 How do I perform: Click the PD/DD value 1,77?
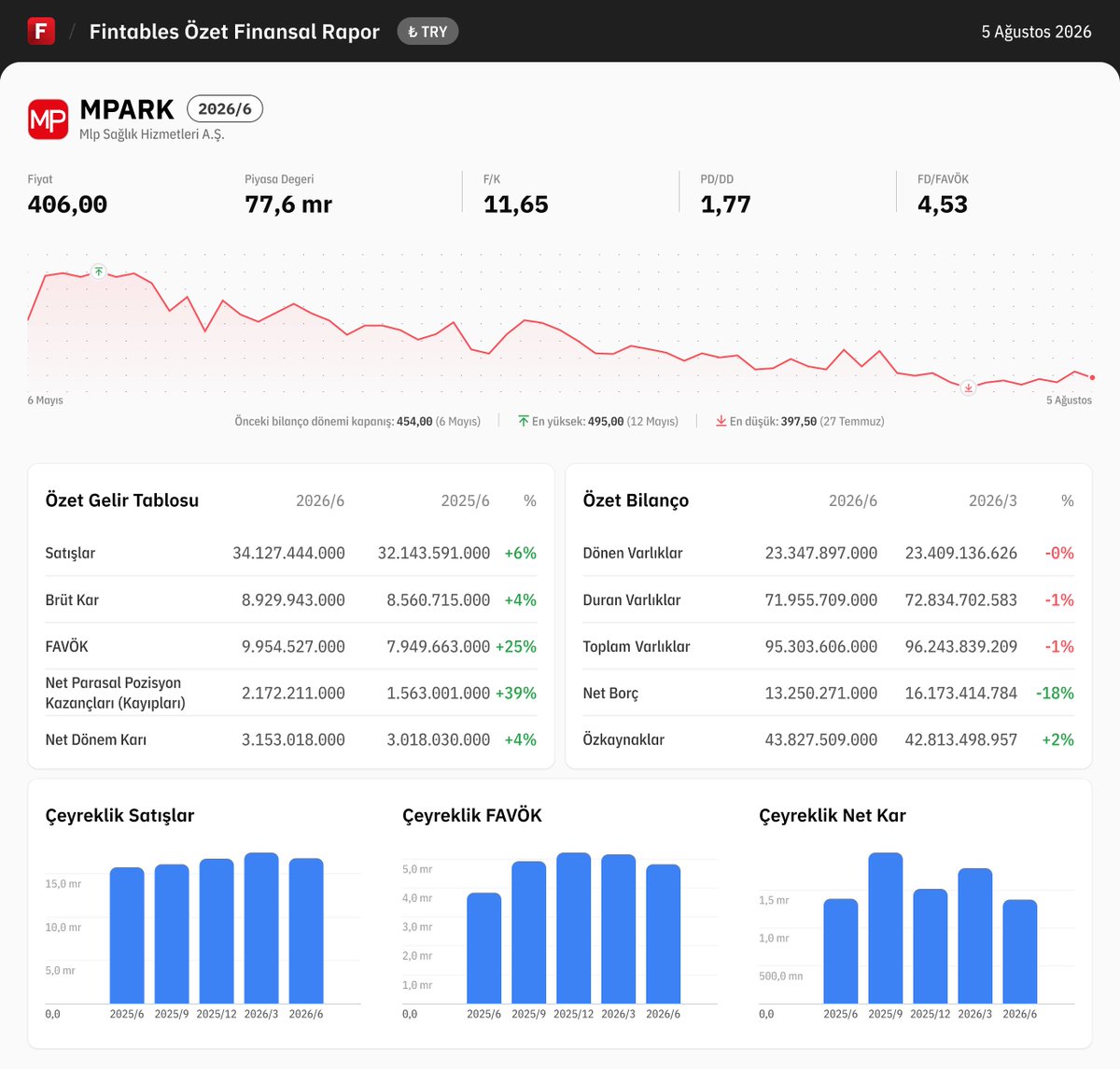pos(726,204)
